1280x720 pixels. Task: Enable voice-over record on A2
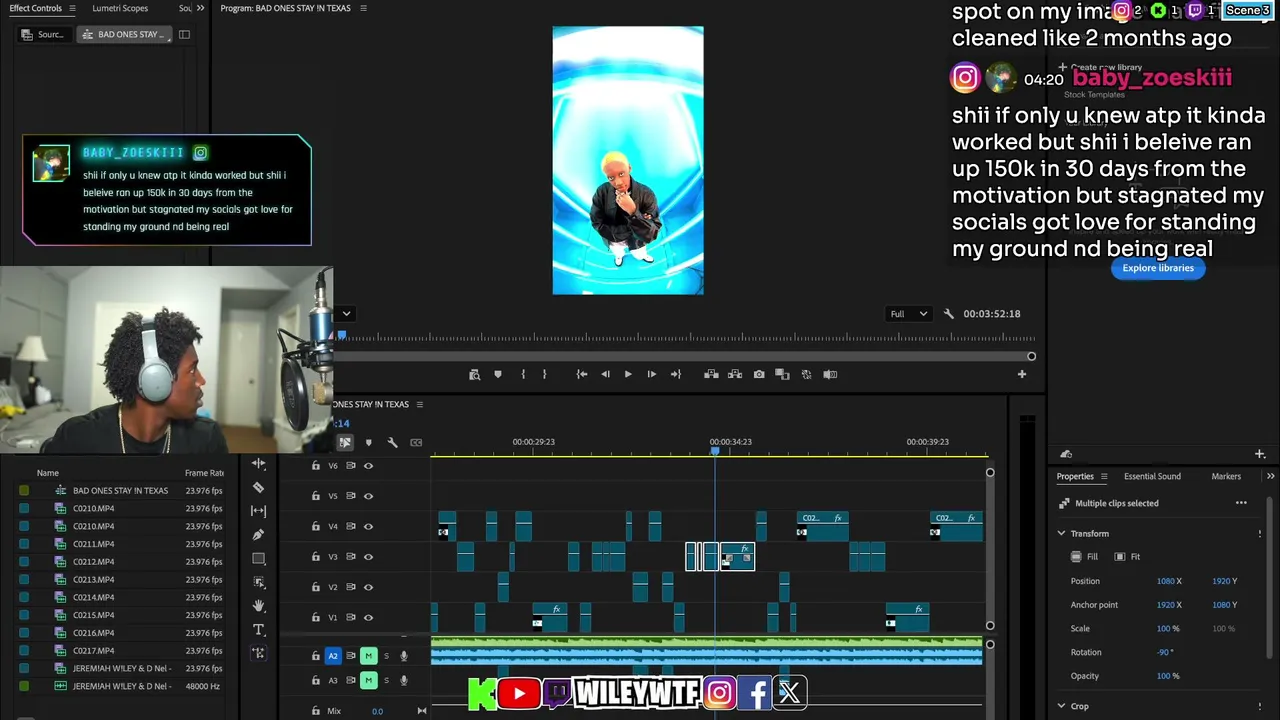point(404,656)
